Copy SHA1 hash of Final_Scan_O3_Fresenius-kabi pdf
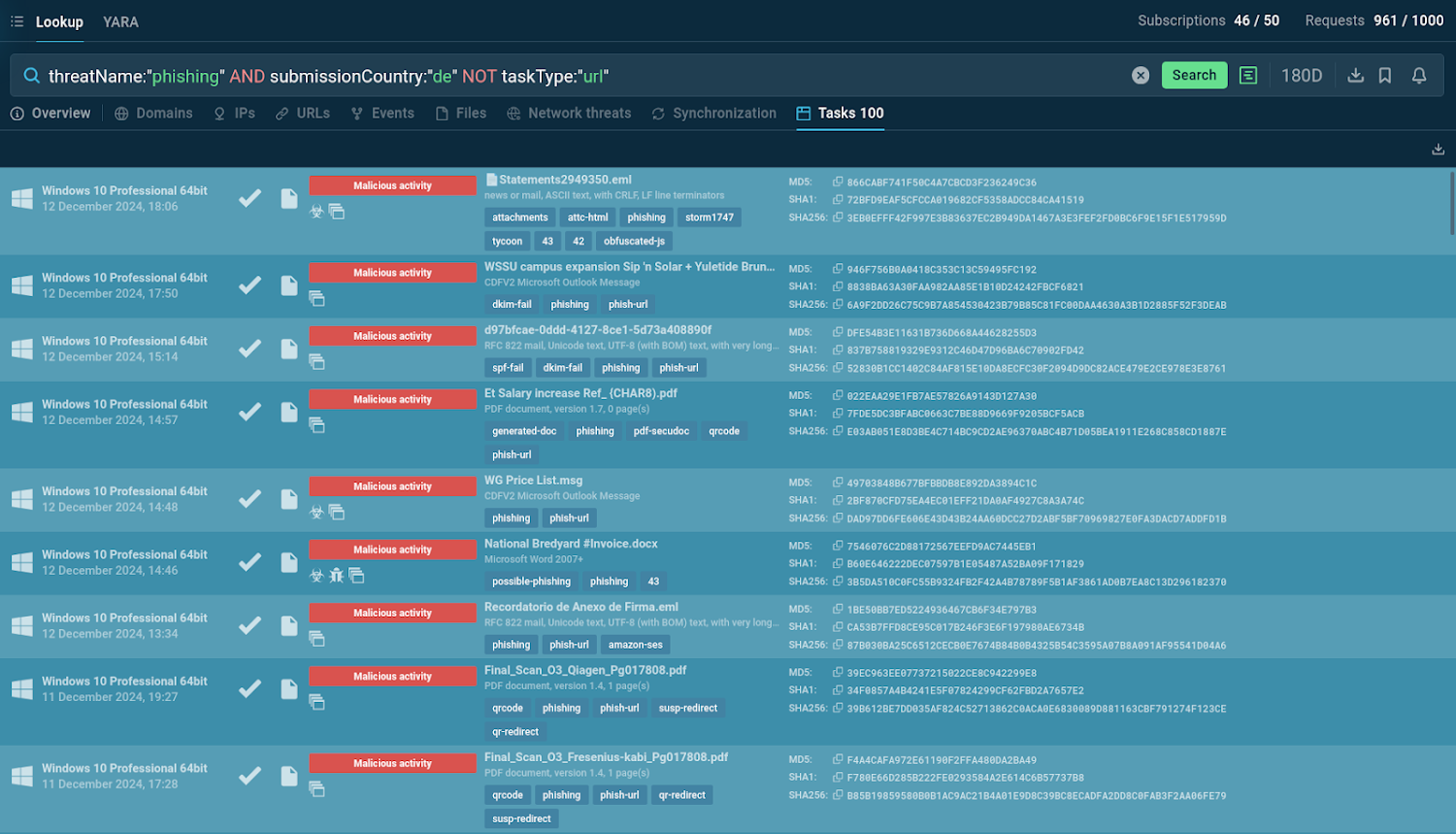 point(838,777)
